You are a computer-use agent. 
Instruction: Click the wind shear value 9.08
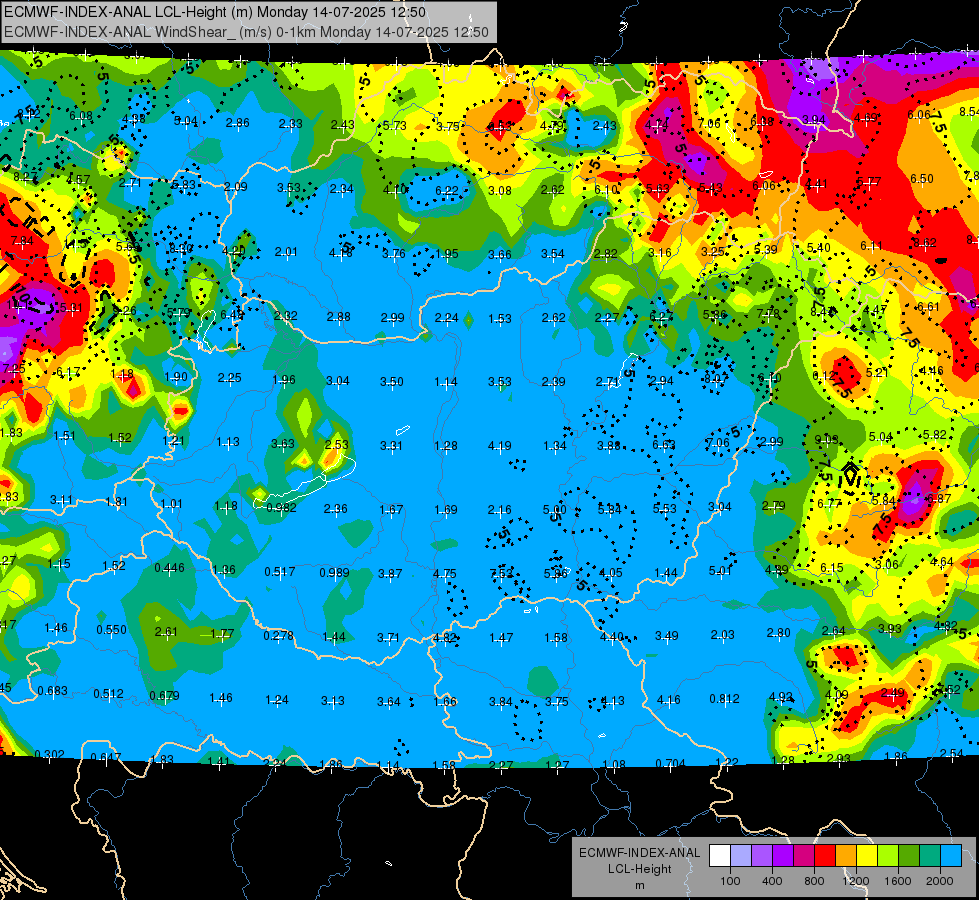click(826, 440)
